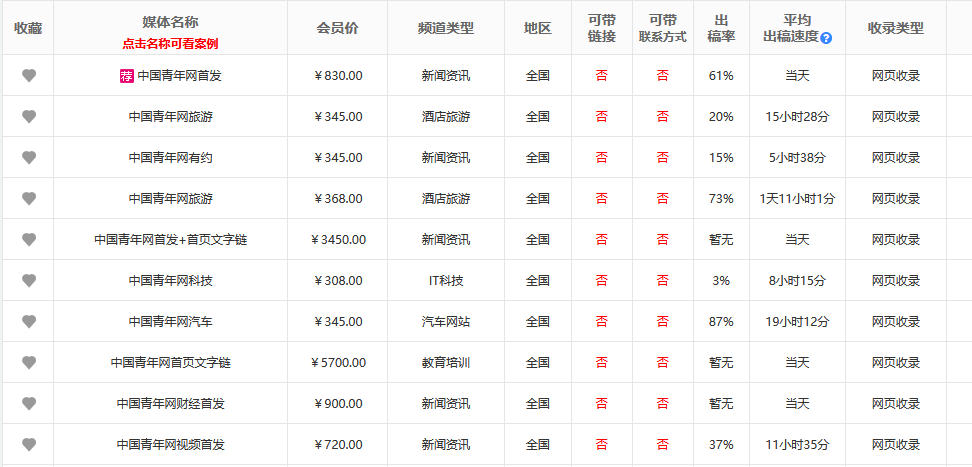Viewport: 972px width, 467px height.
Task: View the 中国青年网财经首发 case link
Action: coord(170,404)
